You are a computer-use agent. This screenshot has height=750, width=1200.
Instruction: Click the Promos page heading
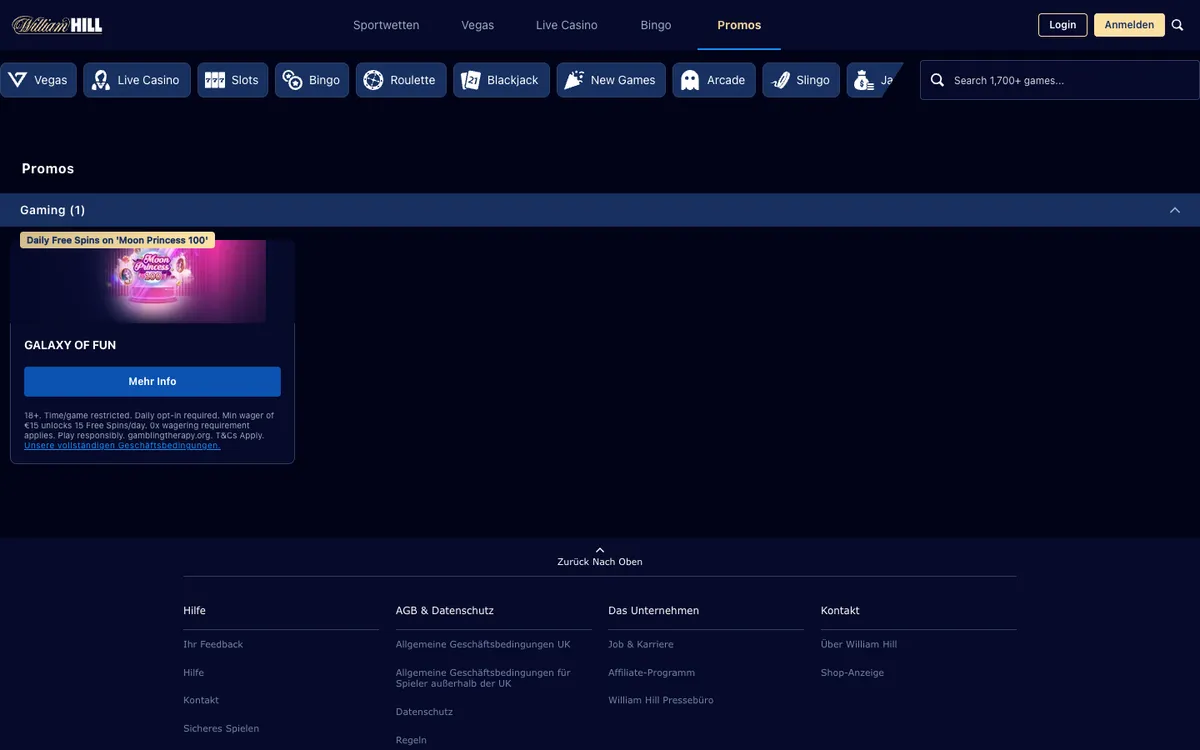point(48,169)
